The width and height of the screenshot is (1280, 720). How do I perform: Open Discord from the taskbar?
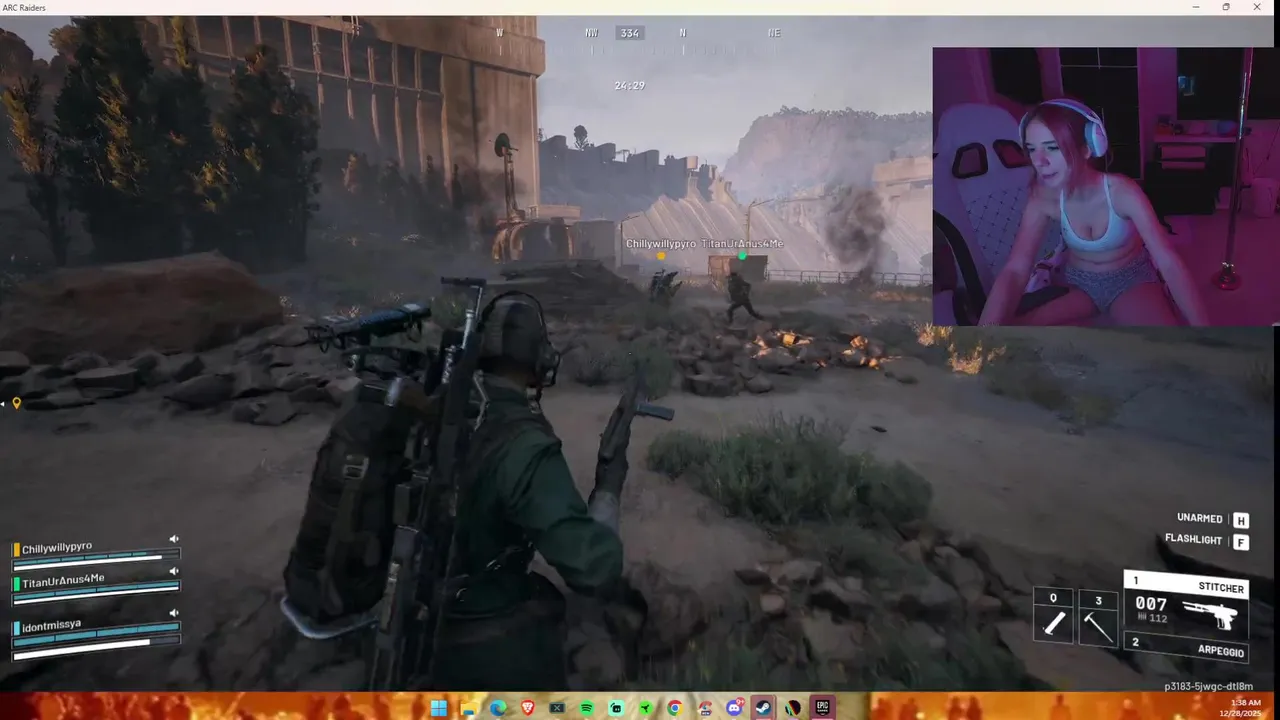coord(734,708)
